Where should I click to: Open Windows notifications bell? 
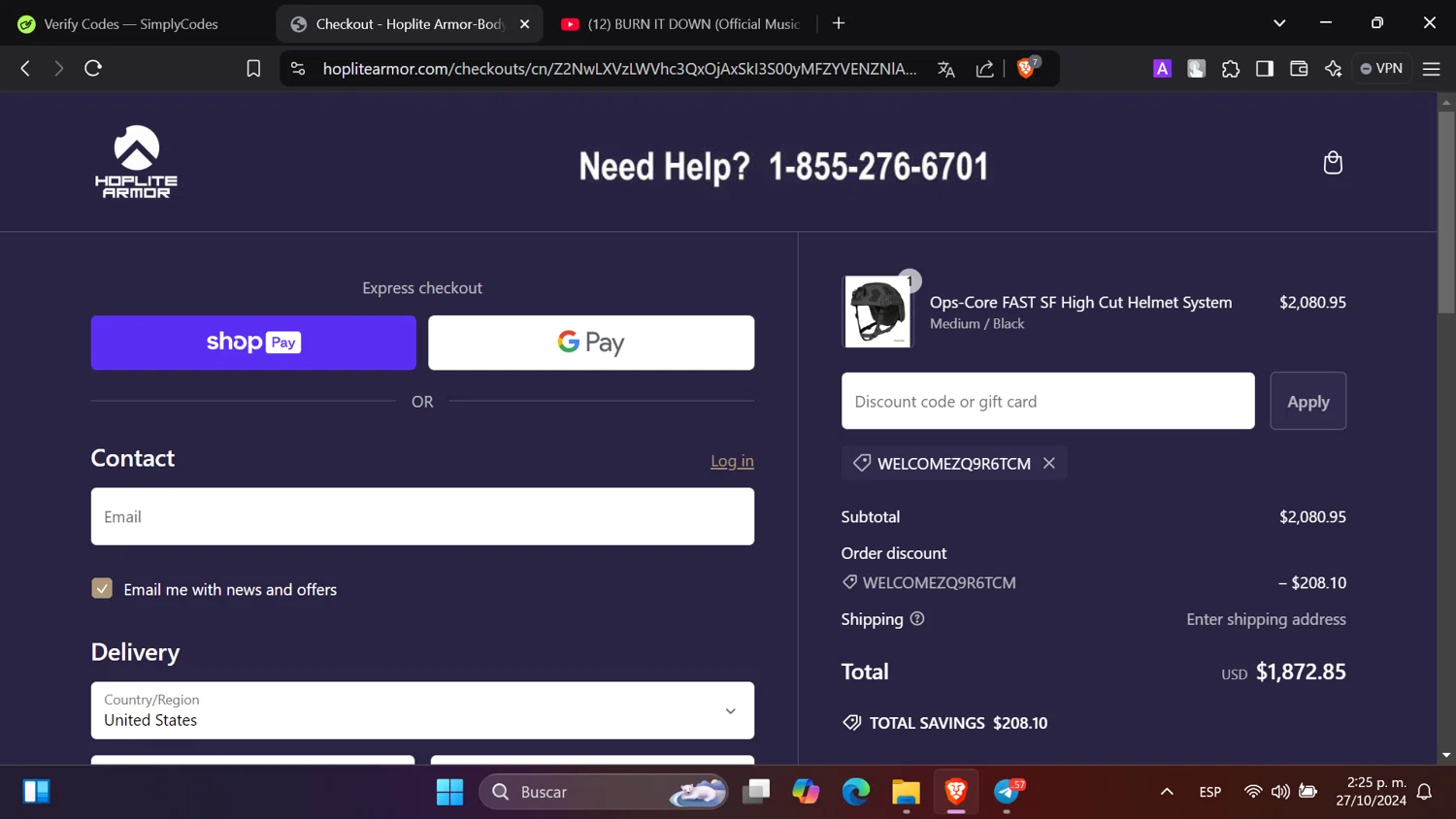point(1425,792)
